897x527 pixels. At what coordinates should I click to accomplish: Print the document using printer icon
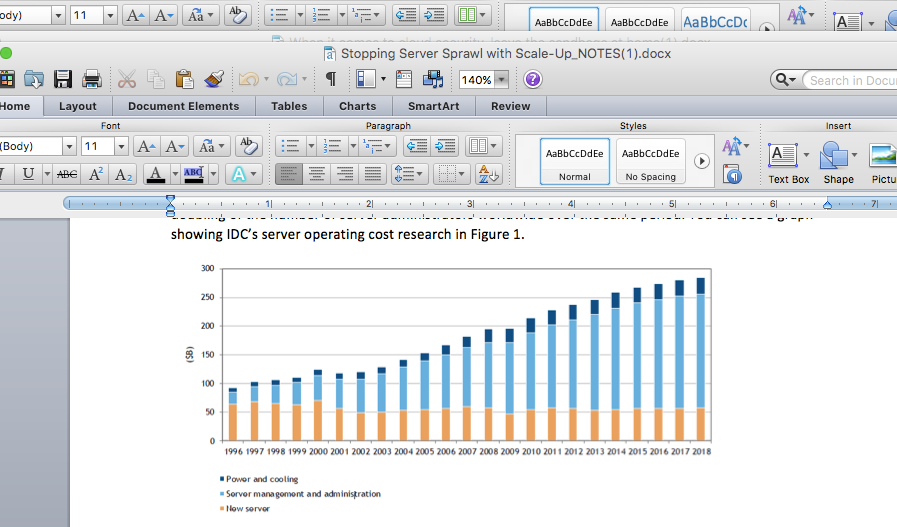click(92, 80)
